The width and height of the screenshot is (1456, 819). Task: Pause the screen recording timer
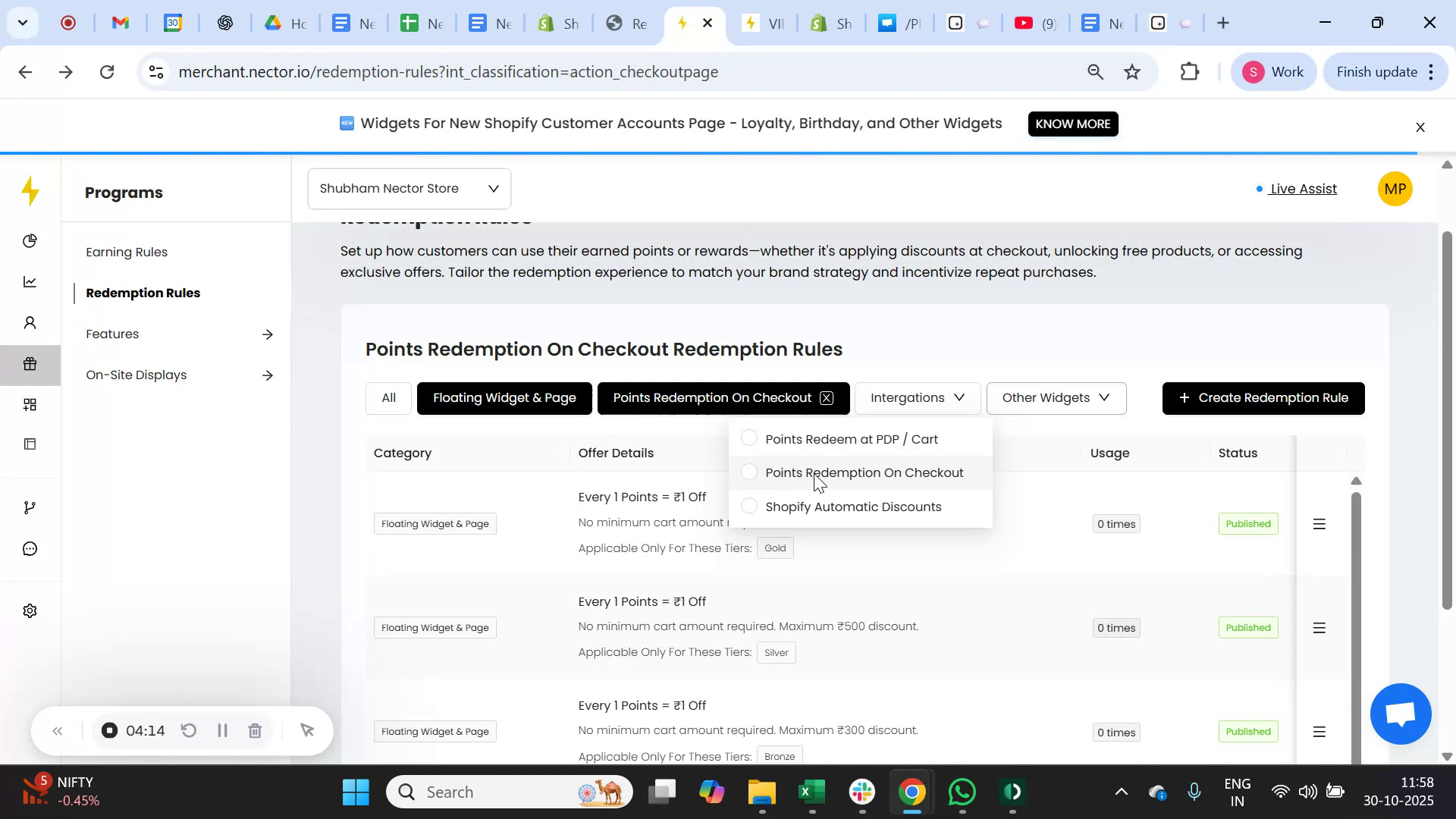click(x=222, y=730)
